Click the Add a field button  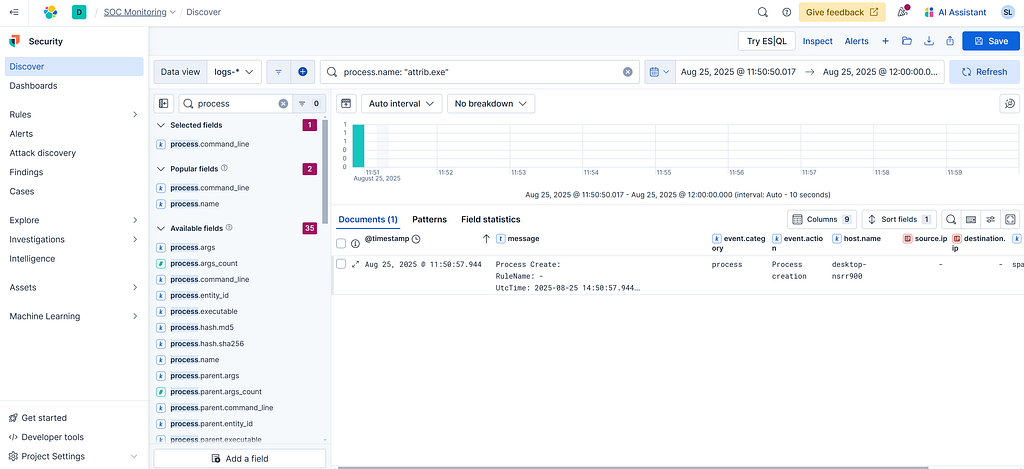click(239, 458)
